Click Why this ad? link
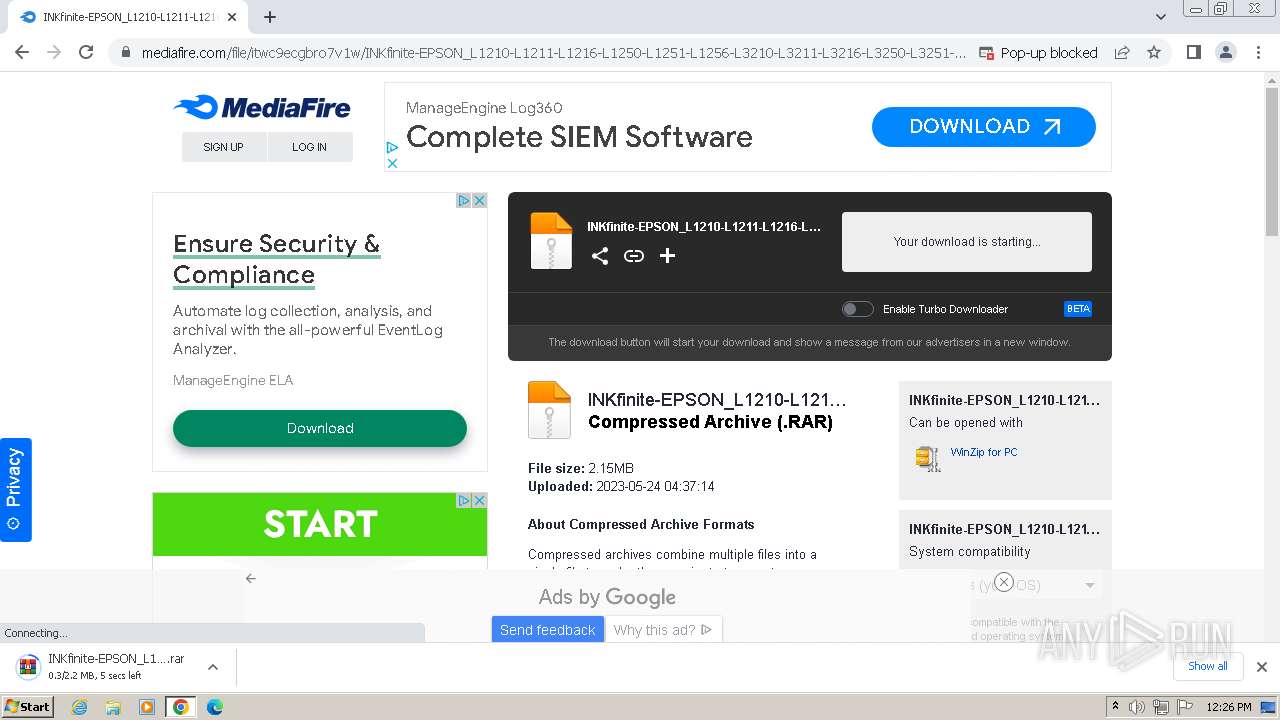The width and height of the screenshot is (1280, 720). coord(663,630)
